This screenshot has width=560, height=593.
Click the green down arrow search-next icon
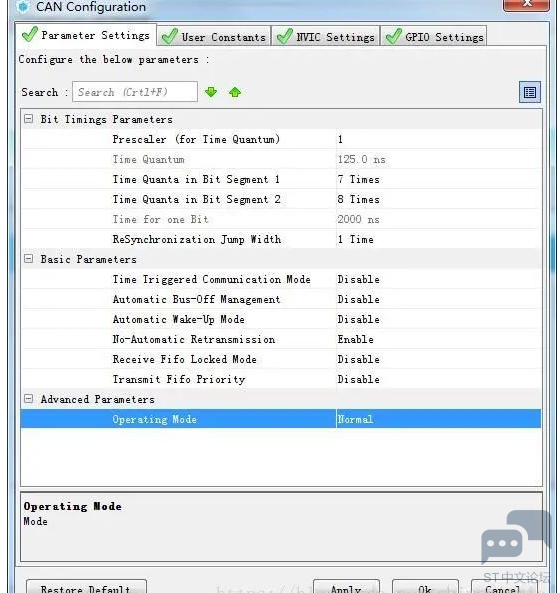click(211, 92)
